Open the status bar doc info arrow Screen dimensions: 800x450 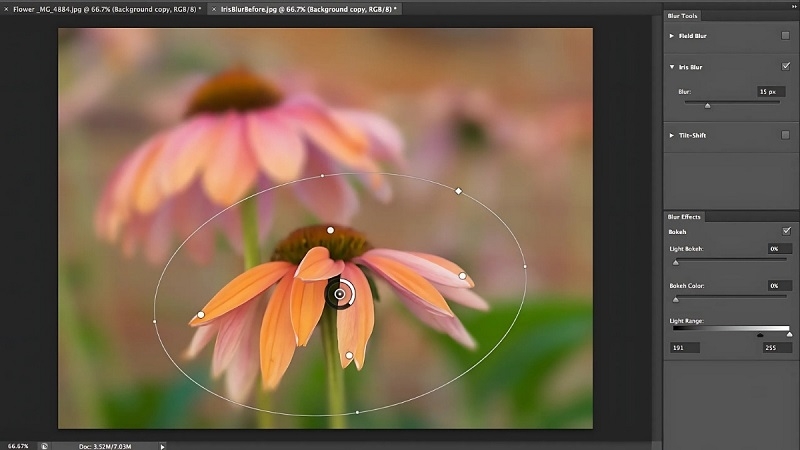click(x=162, y=445)
